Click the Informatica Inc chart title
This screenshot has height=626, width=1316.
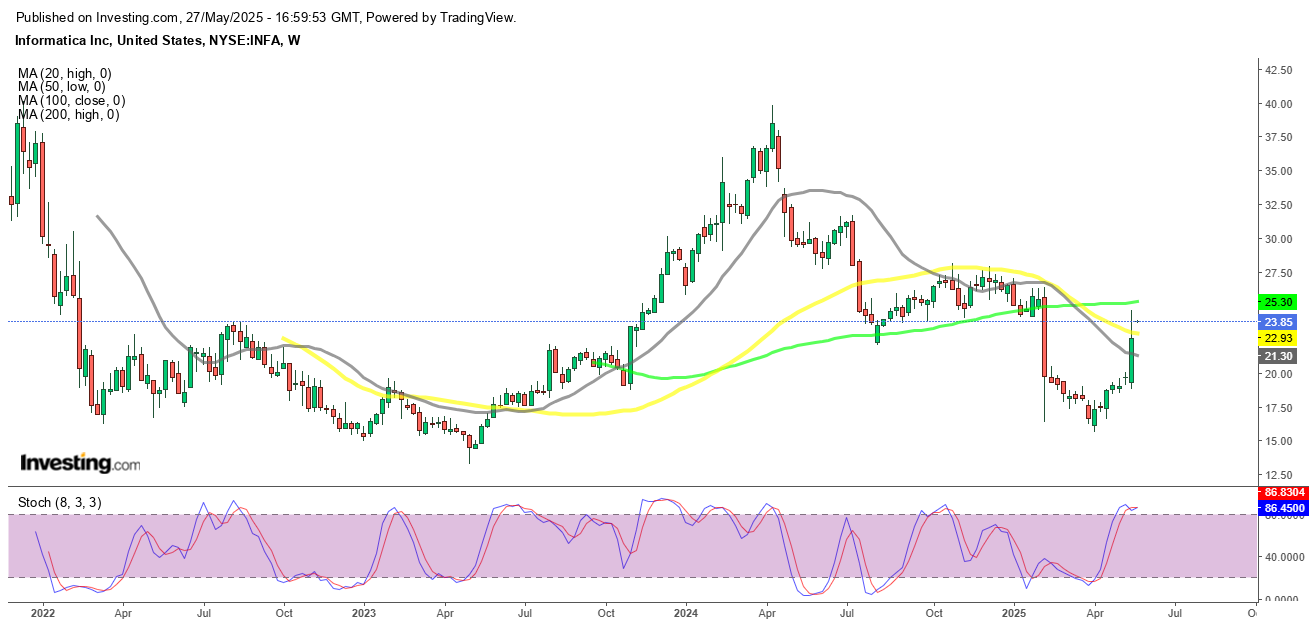pyautogui.click(x=157, y=41)
